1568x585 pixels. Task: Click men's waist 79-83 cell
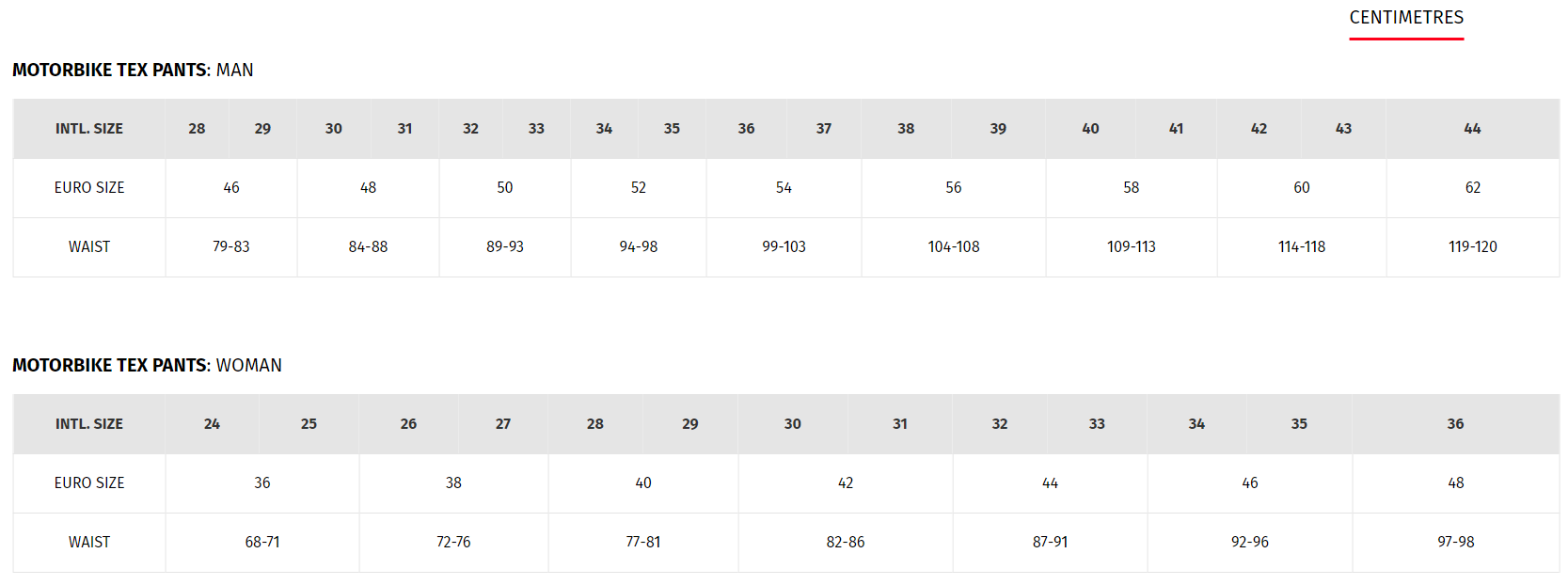pyautogui.click(x=231, y=247)
